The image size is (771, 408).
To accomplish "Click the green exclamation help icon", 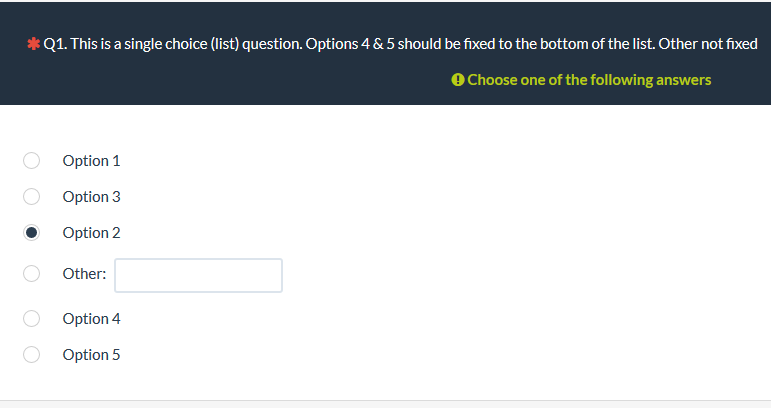I will [458, 80].
